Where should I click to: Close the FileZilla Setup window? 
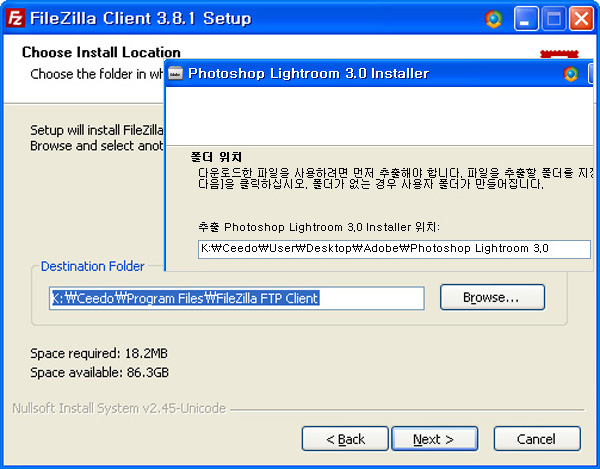581,18
